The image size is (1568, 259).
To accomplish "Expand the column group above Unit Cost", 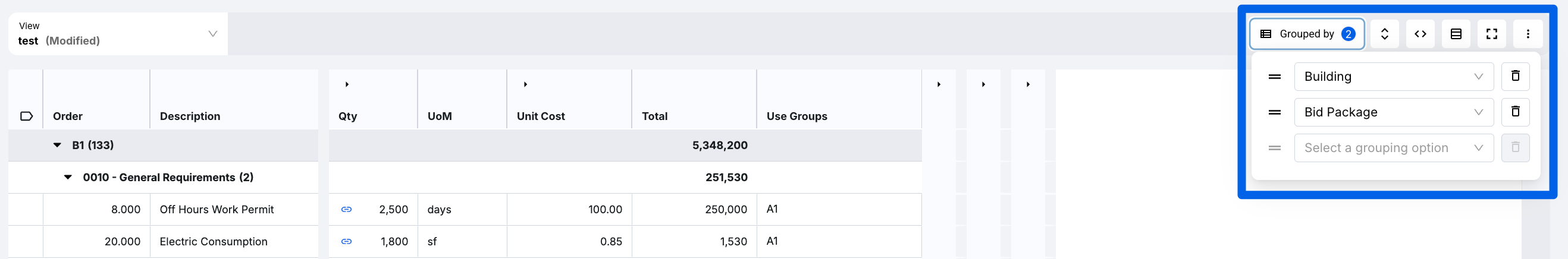I will [x=525, y=84].
